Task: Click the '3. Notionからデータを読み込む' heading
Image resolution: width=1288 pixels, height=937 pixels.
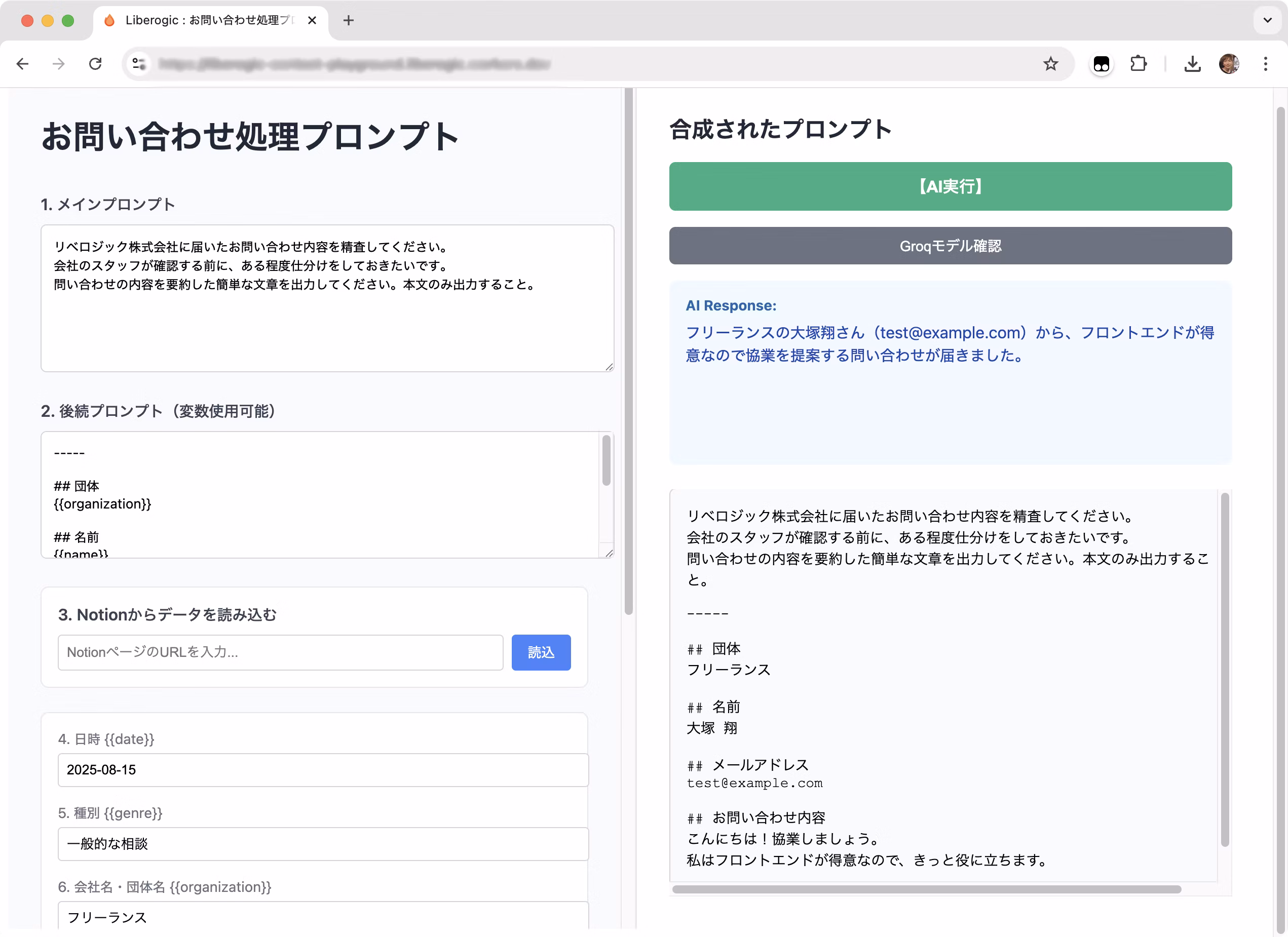Action: (167, 615)
